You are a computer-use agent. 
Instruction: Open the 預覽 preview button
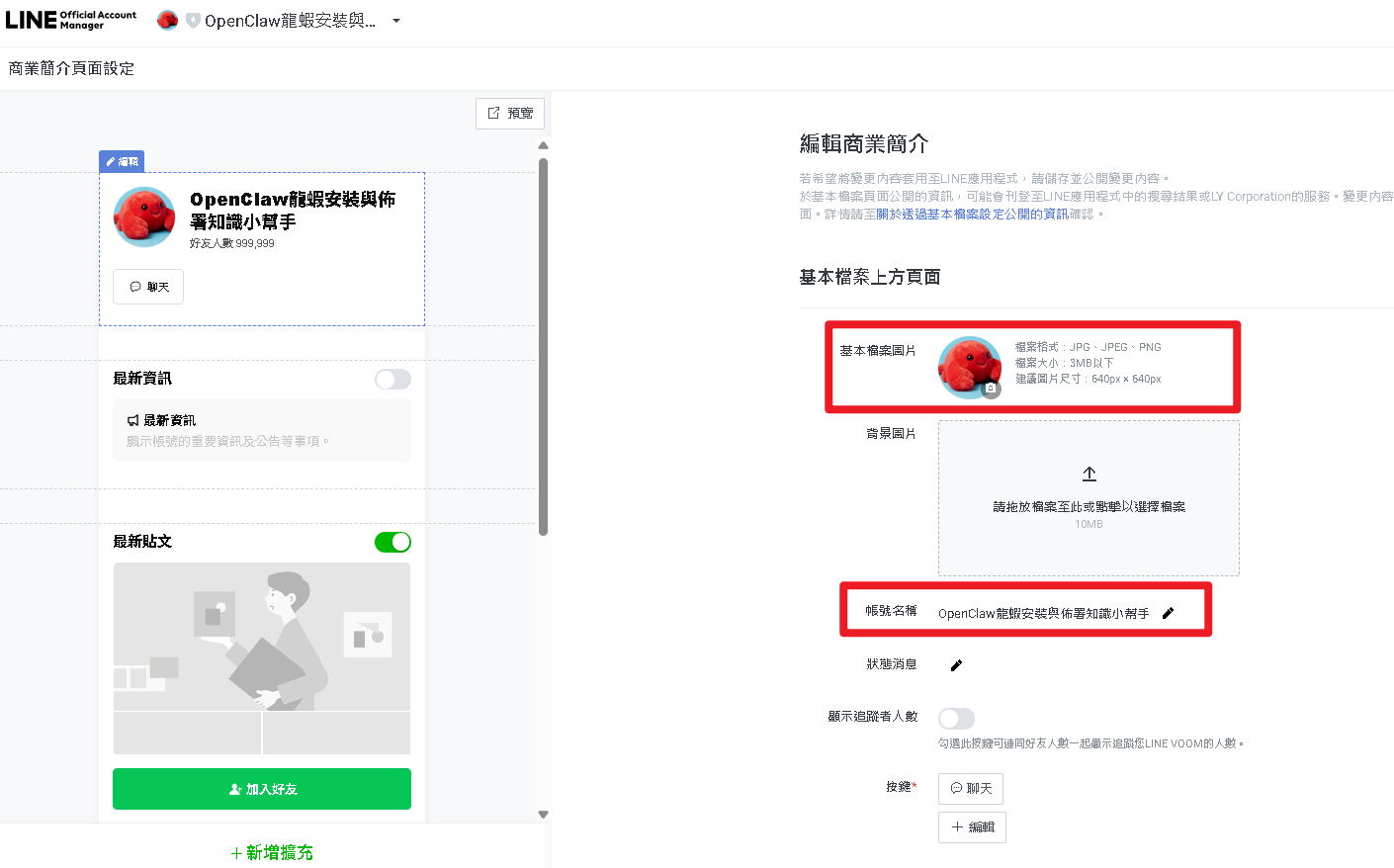coord(509,114)
